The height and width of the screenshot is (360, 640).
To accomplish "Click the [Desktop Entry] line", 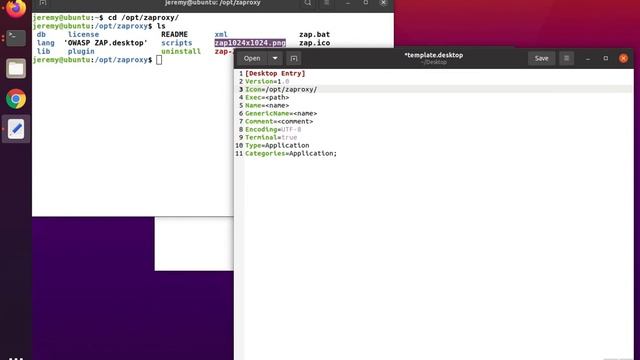I will 275,73.
